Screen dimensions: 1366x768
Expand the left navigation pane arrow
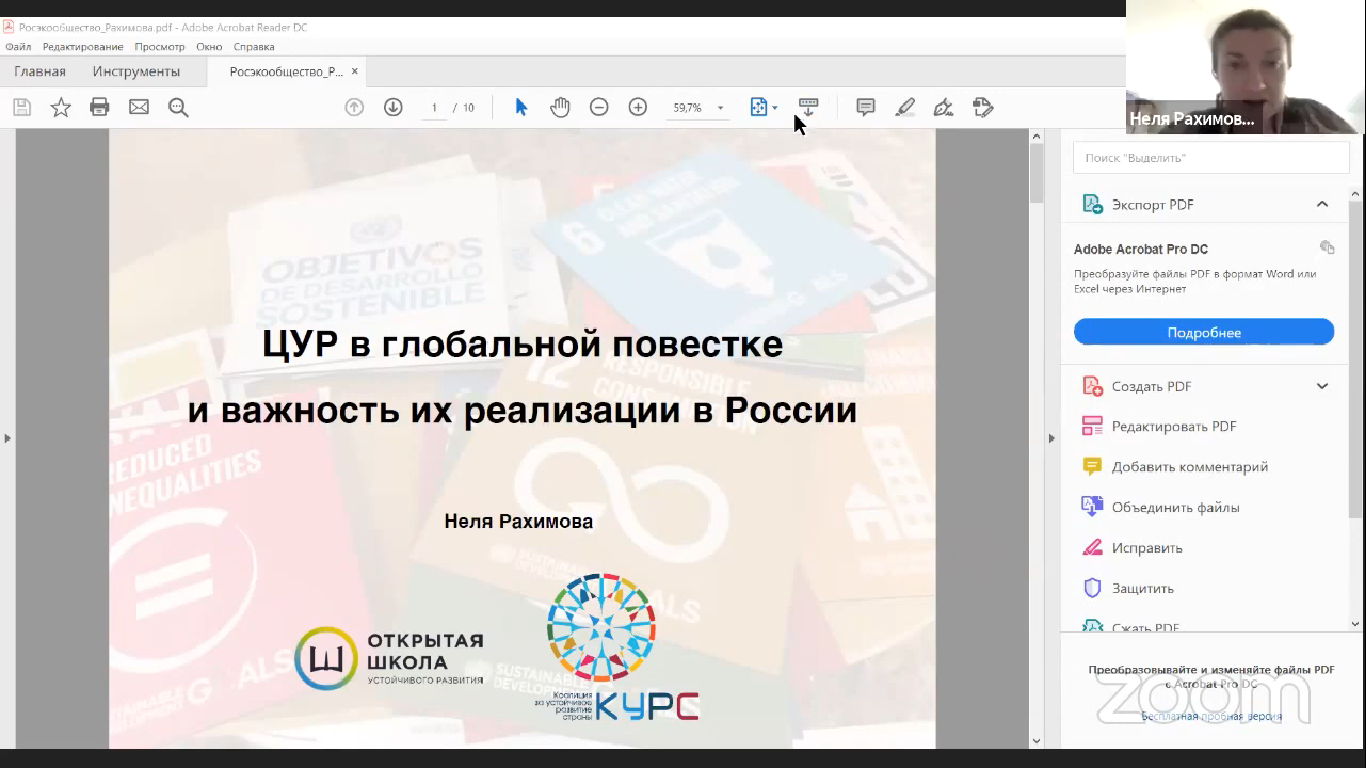(7, 438)
